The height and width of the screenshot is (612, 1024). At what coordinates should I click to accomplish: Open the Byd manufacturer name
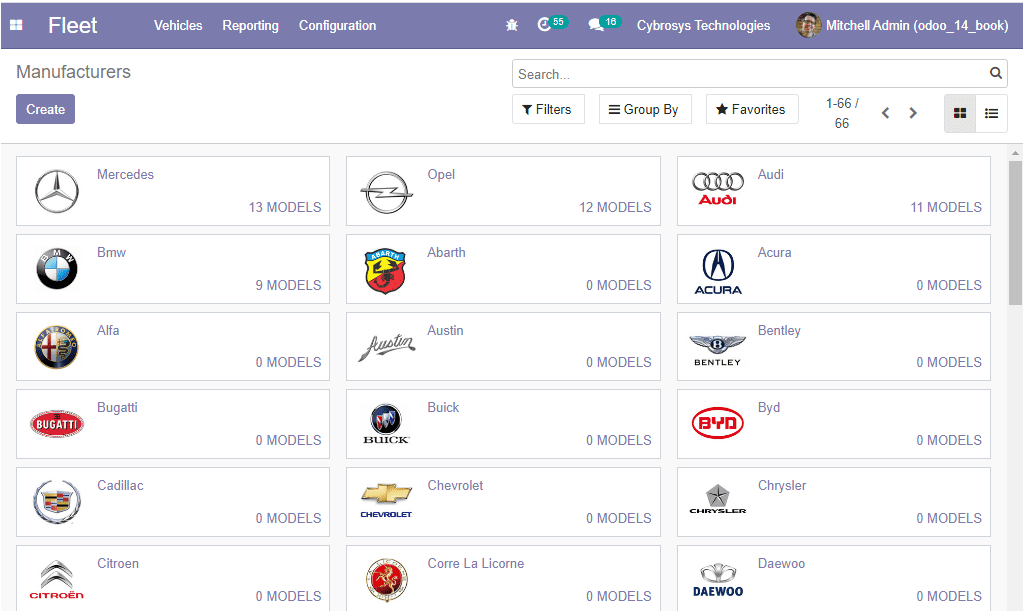tap(769, 408)
